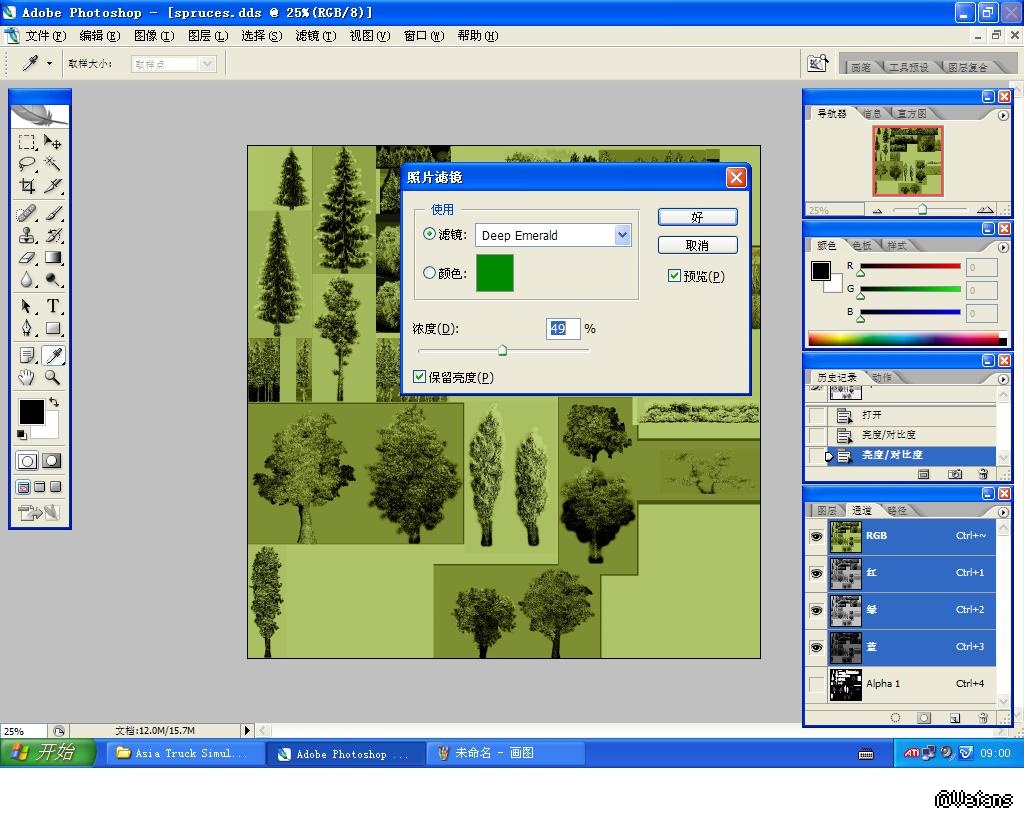The height and width of the screenshot is (820, 1024).
Task: Open the Navigator panel flyout menu arrow
Action: pos(1003,115)
